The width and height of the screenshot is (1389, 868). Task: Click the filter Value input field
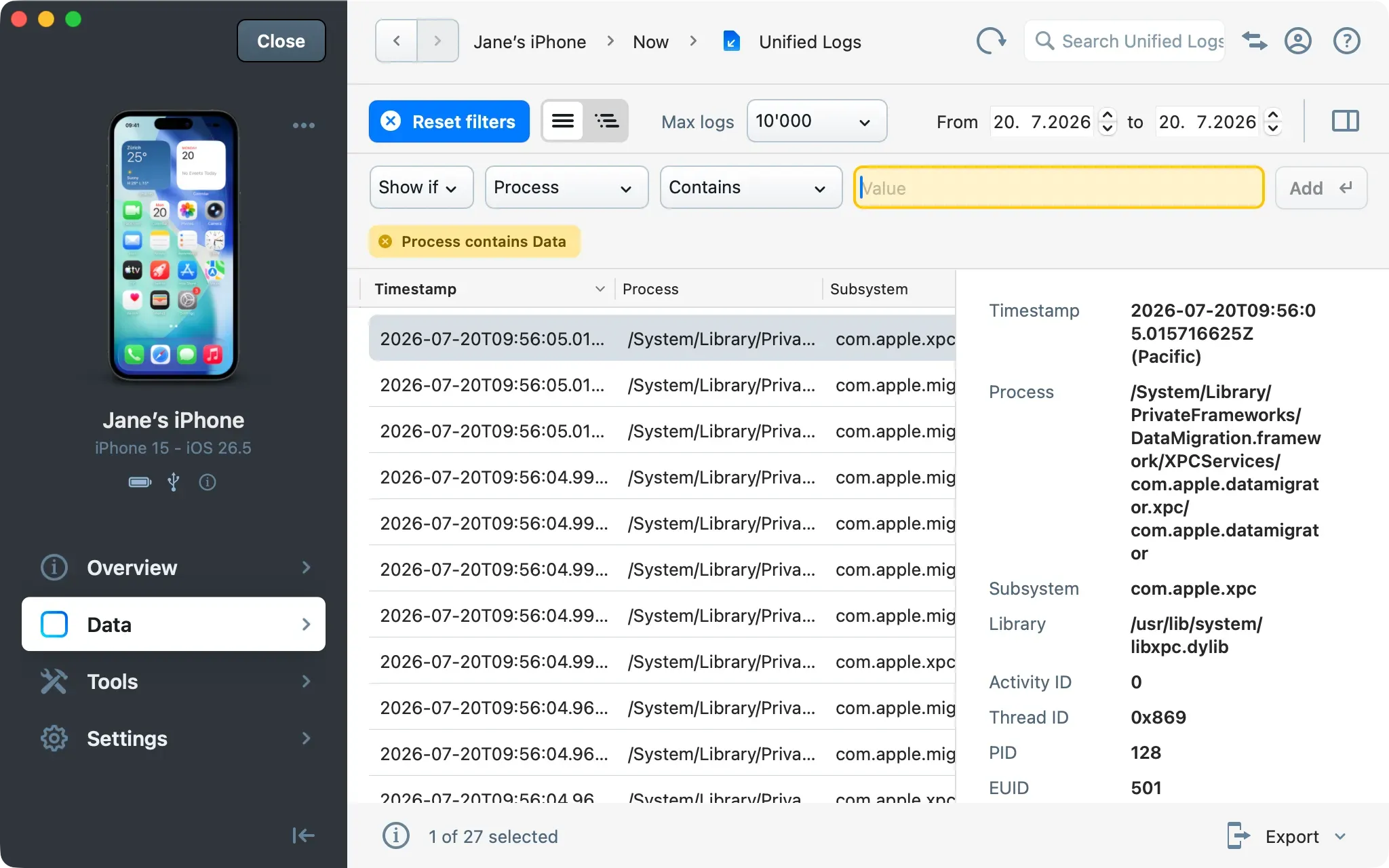tap(1059, 188)
